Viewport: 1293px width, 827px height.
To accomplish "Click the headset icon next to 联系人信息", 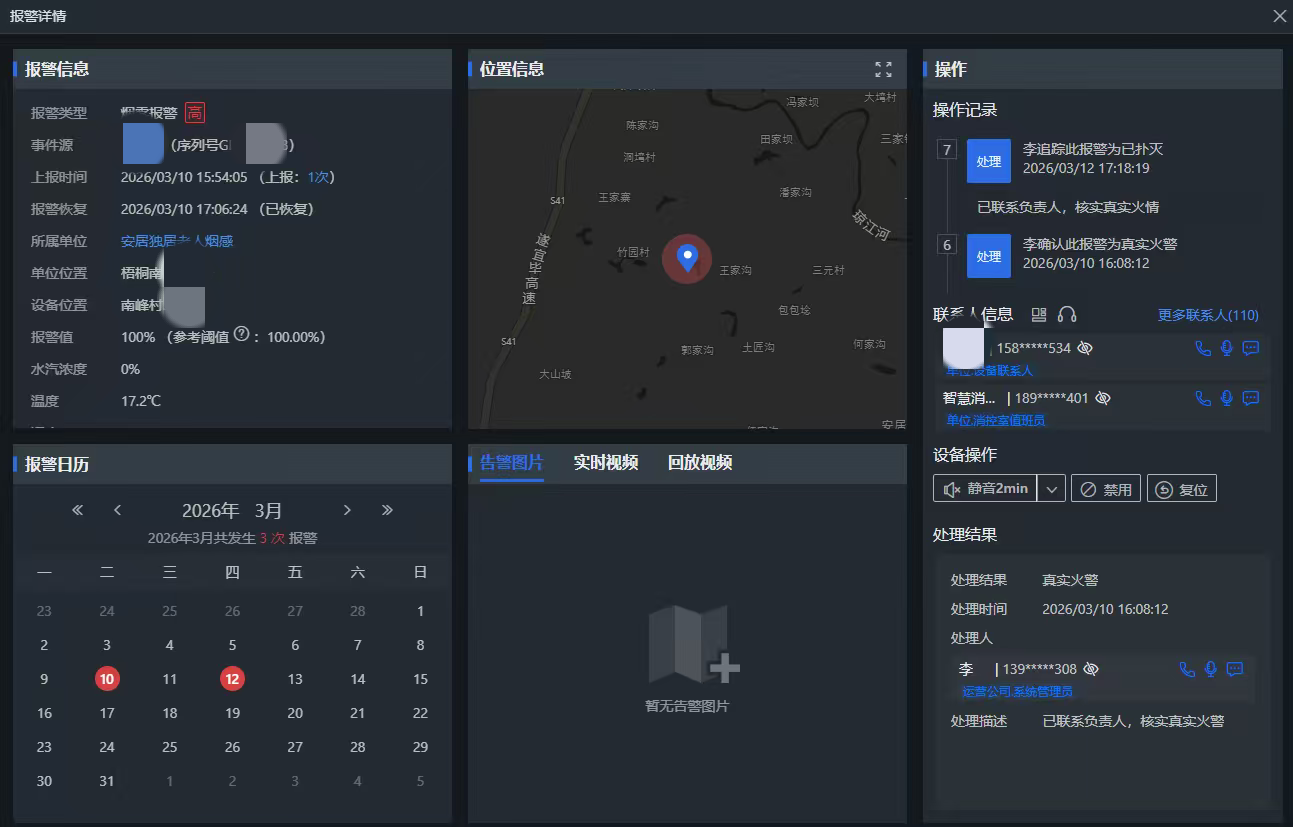I will [1067, 315].
